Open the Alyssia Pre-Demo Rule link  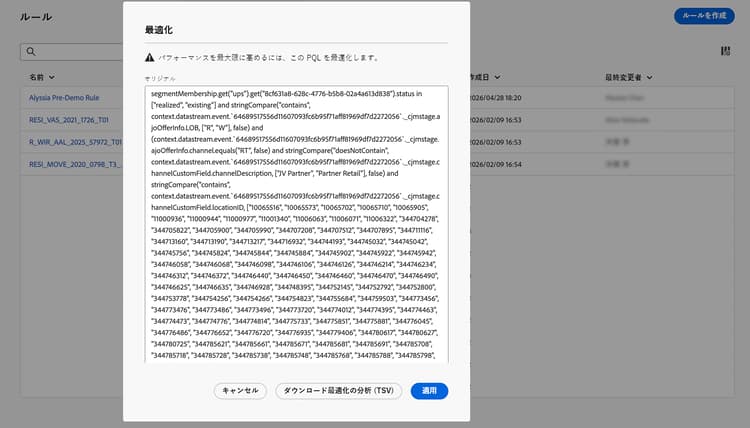click(64, 98)
